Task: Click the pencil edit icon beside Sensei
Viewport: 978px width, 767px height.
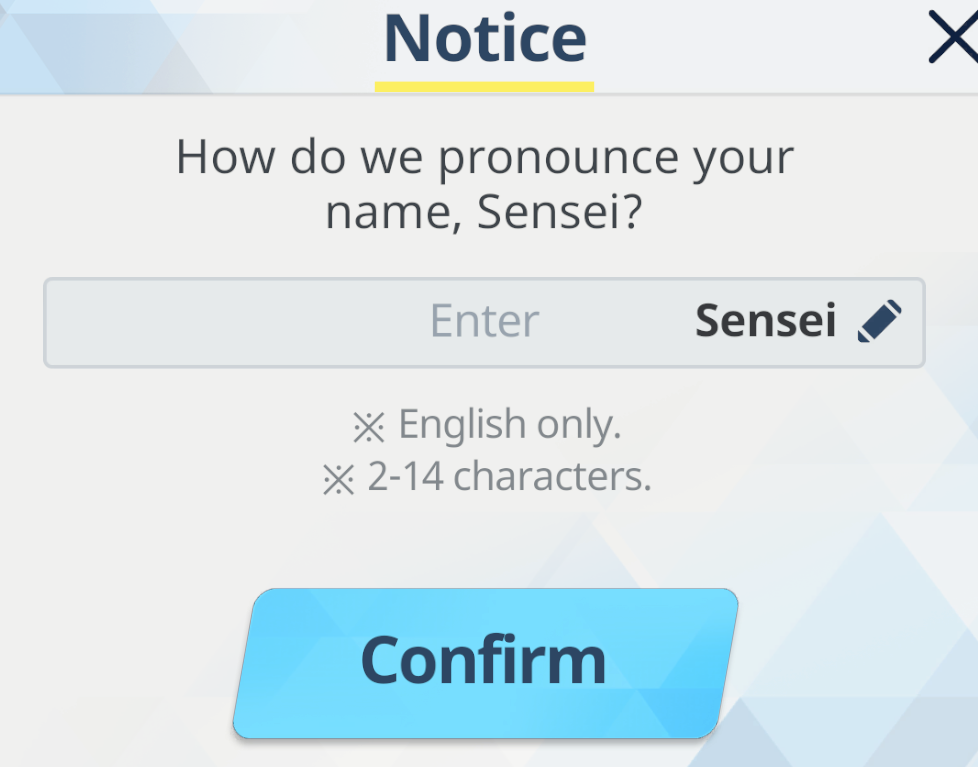Action: coord(879,321)
